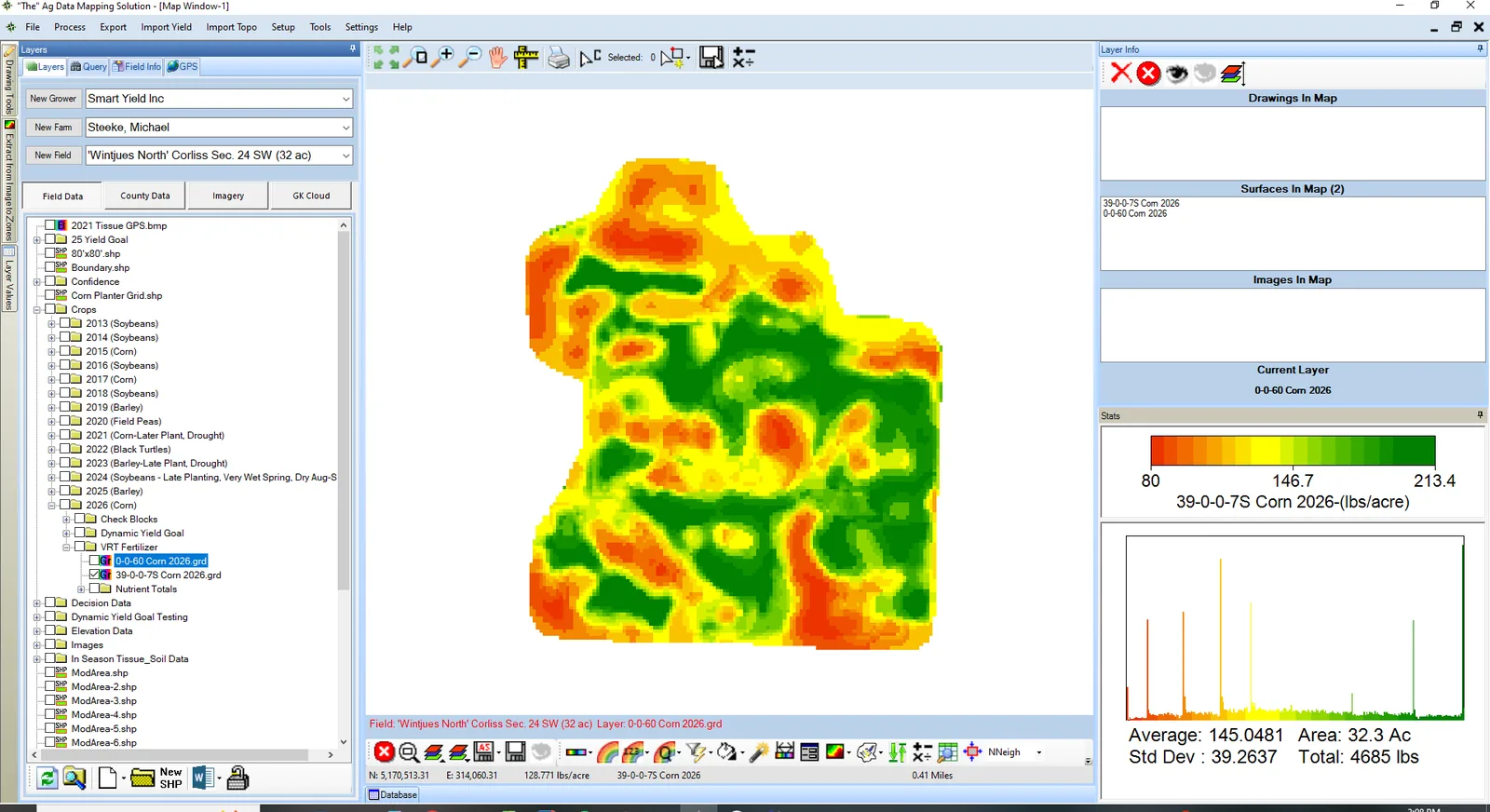Check the 80'x80'.shp checkbox
This screenshot has width=1490, height=812.
click(x=50, y=253)
